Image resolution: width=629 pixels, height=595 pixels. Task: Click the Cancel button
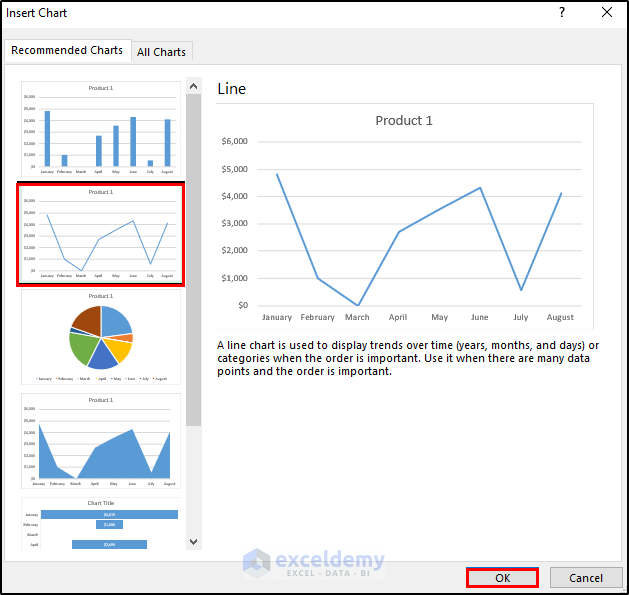coord(586,578)
